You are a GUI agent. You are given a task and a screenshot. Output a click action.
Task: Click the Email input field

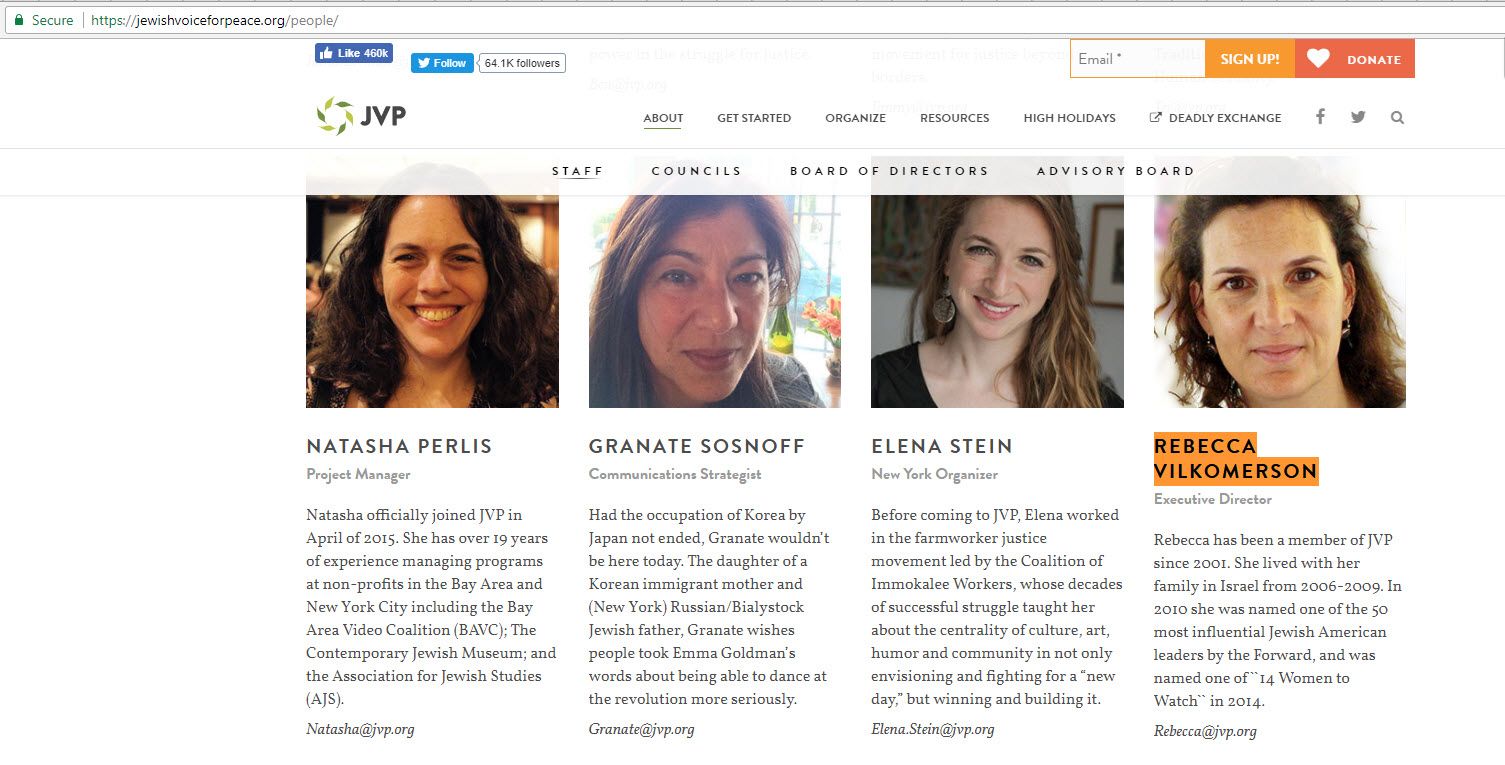click(x=1138, y=59)
